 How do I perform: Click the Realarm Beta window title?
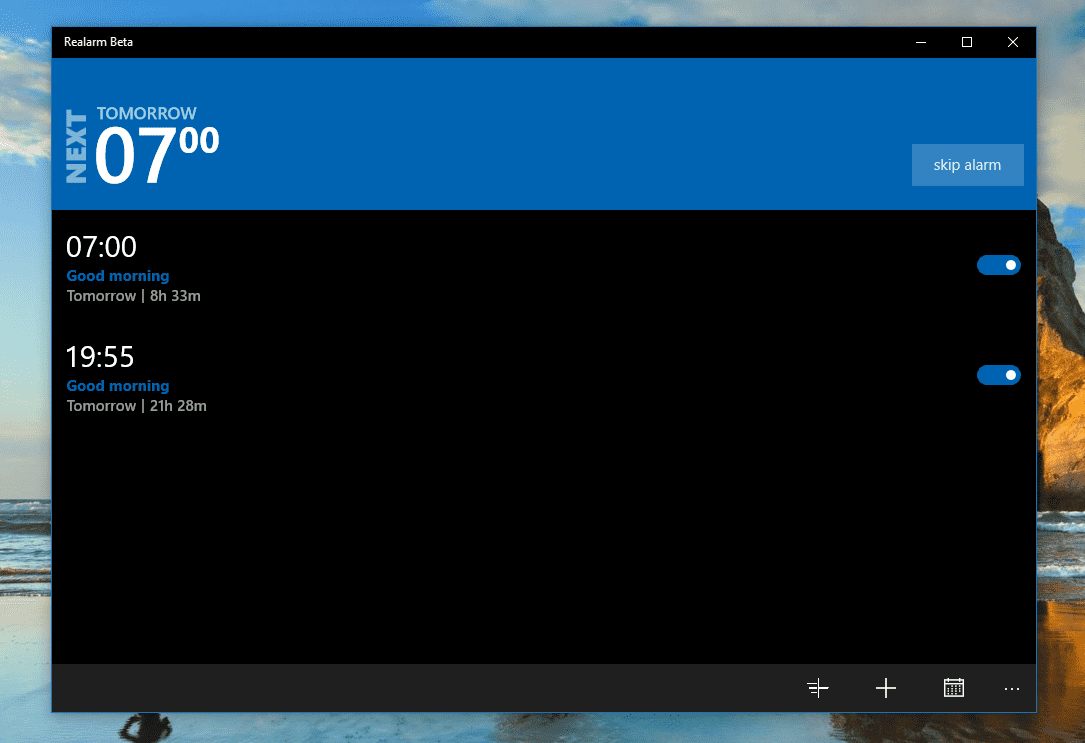[x=99, y=42]
